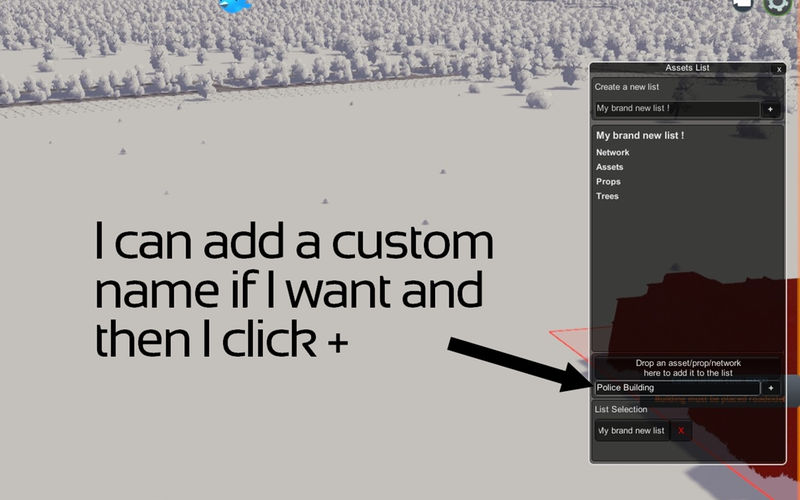Expand the Network category
The height and width of the screenshot is (500, 800).
[612, 152]
